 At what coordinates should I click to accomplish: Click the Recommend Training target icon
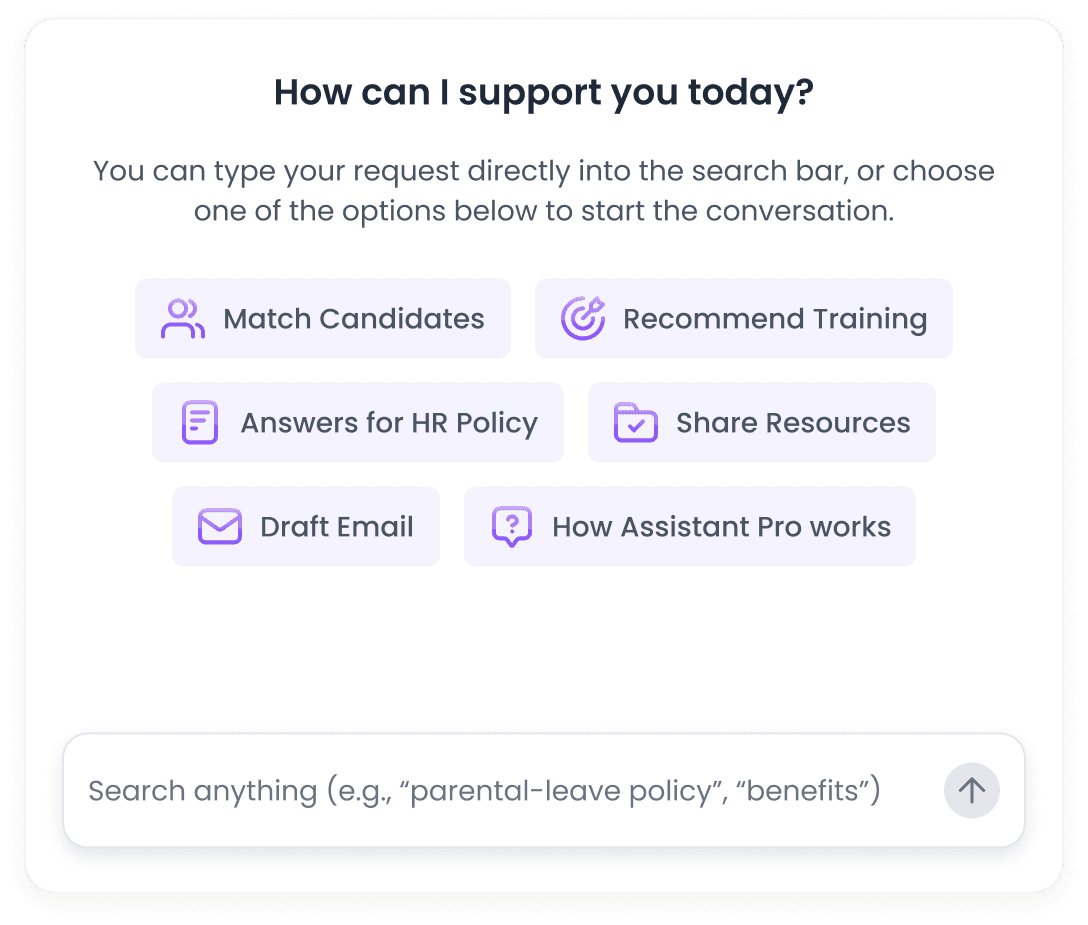(x=581, y=318)
